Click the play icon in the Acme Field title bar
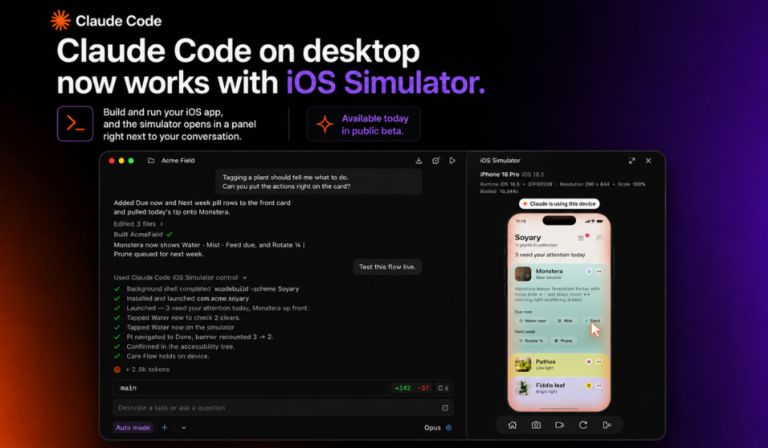The height and width of the screenshot is (448, 768). tap(452, 161)
